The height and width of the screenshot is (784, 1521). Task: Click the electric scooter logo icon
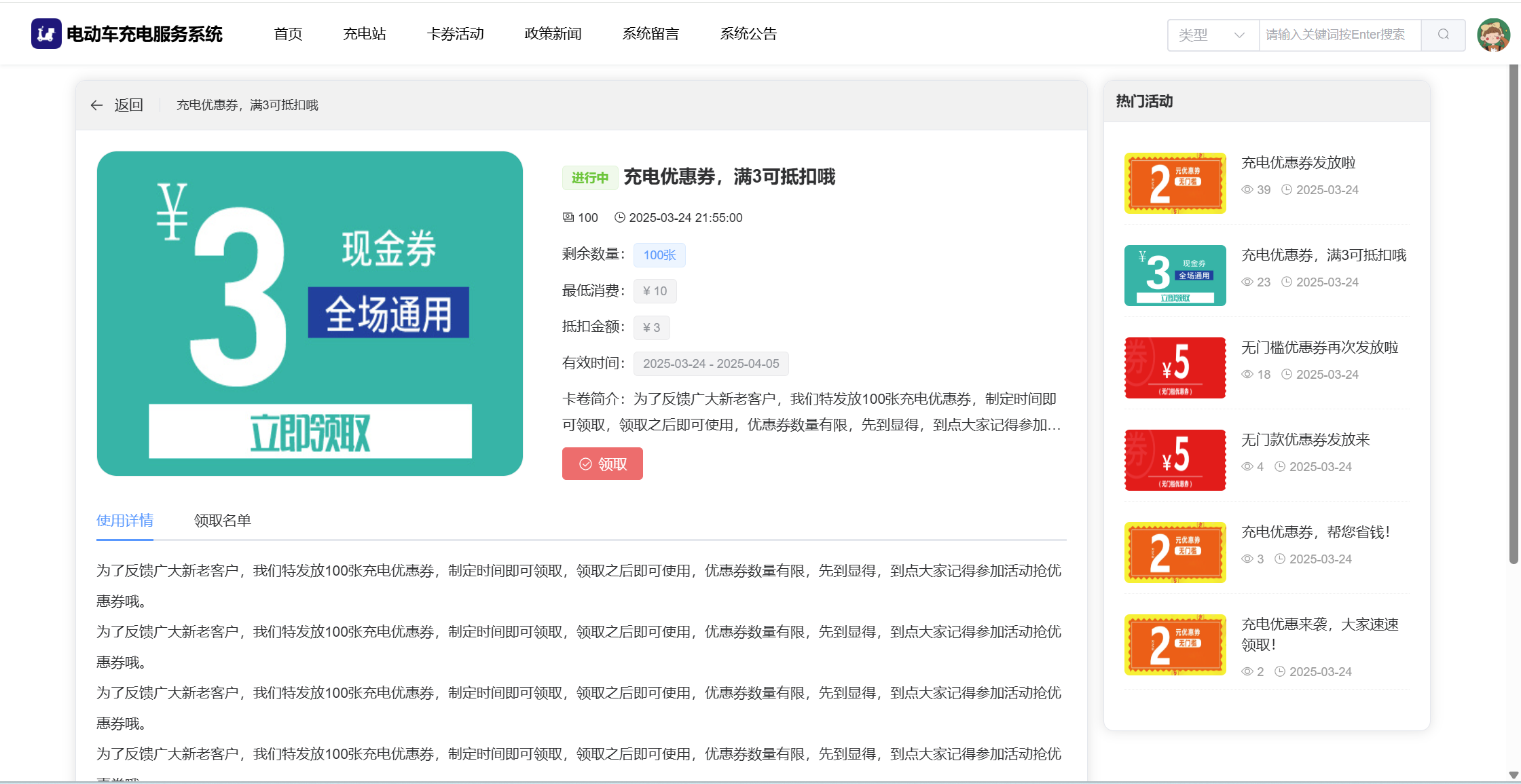coord(46,34)
